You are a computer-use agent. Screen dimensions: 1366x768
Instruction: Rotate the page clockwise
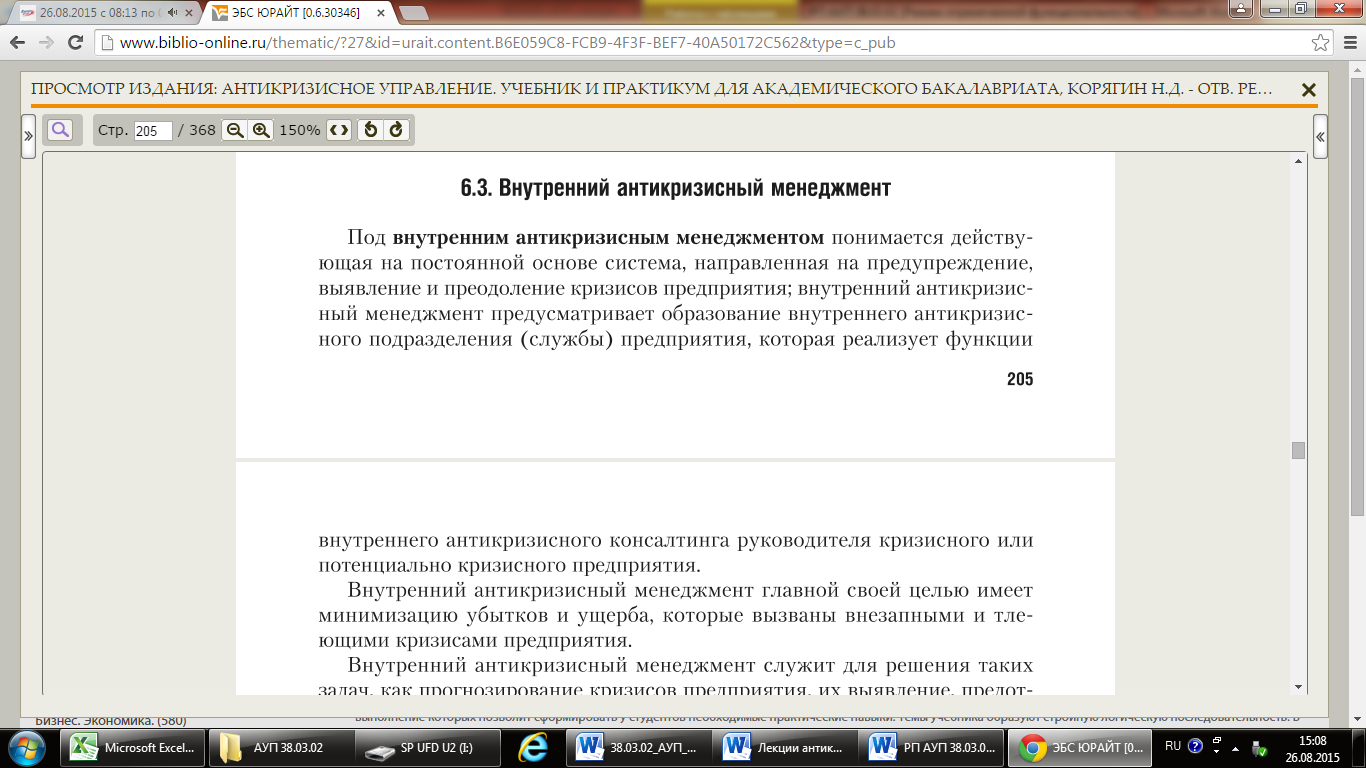[x=396, y=130]
